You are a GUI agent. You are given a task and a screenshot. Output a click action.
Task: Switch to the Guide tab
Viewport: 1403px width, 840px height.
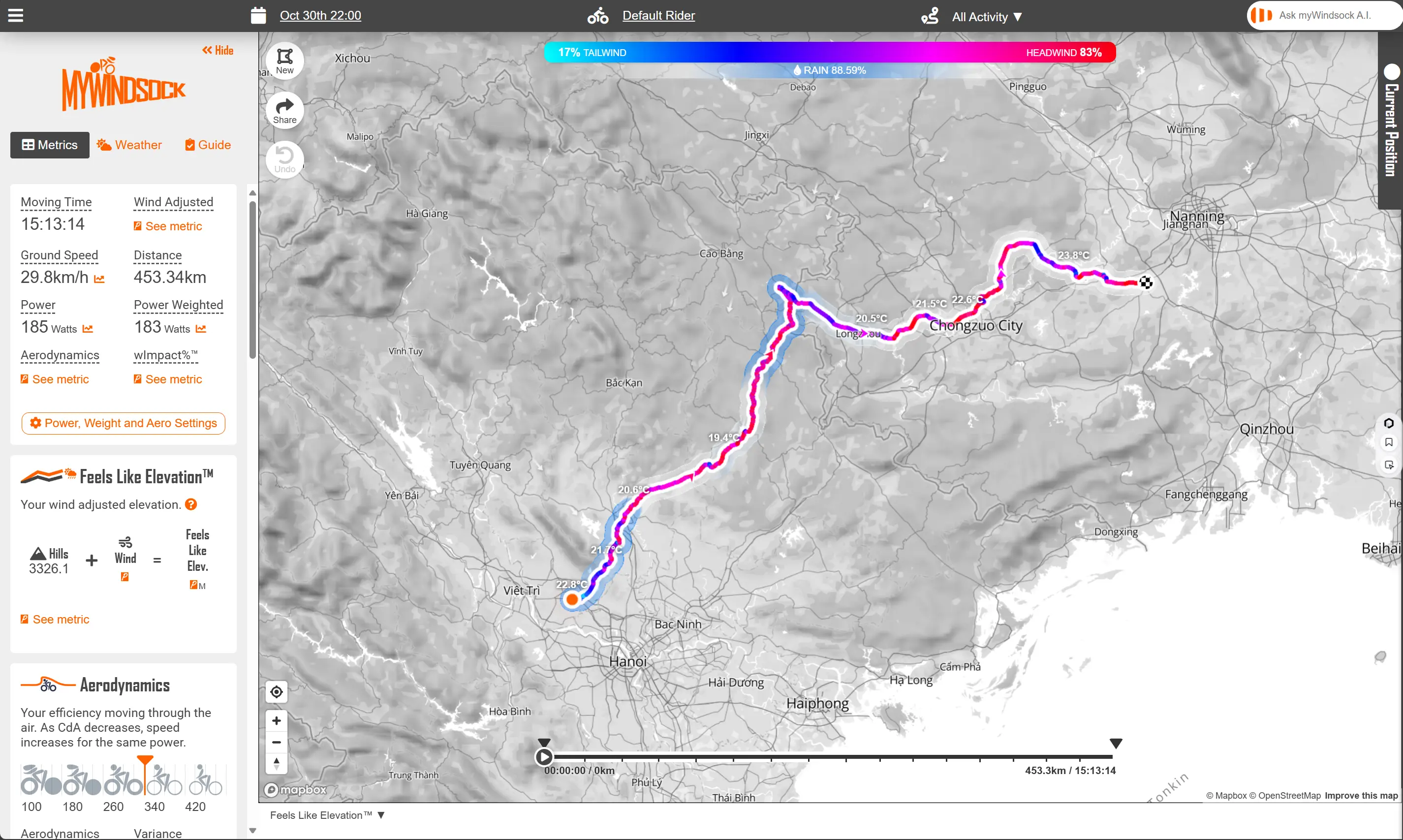(208, 145)
